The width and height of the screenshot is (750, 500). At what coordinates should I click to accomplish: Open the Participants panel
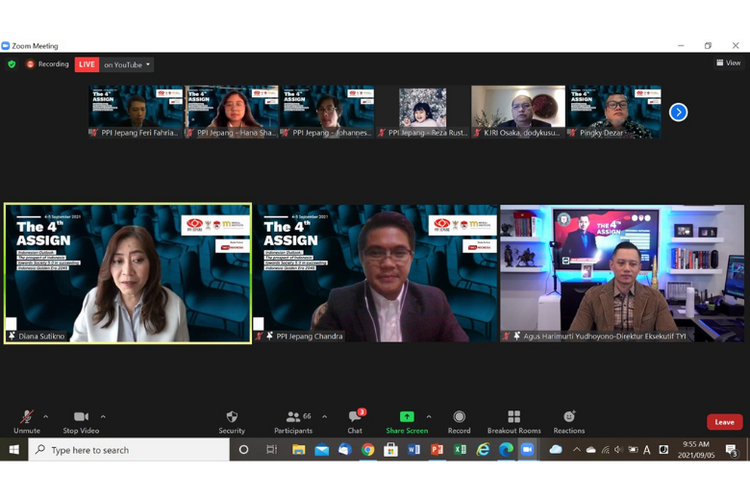[294, 417]
